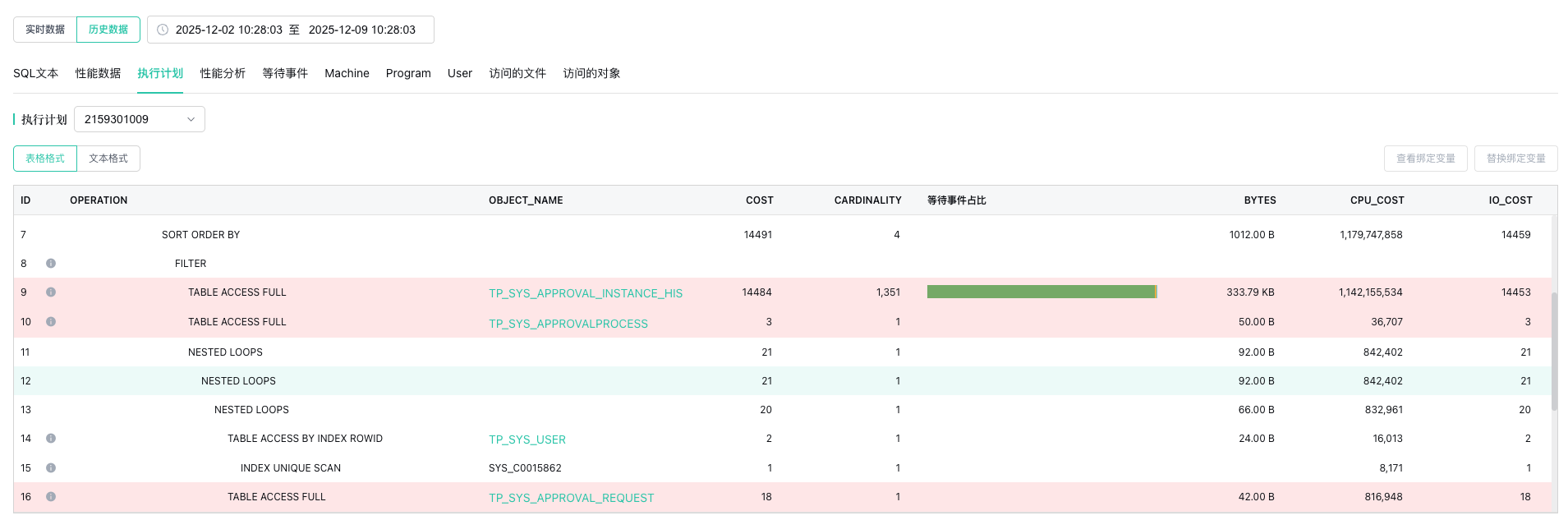Click CPU cost value 816,948
This screenshot has width=1568, height=520.
(1383, 497)
